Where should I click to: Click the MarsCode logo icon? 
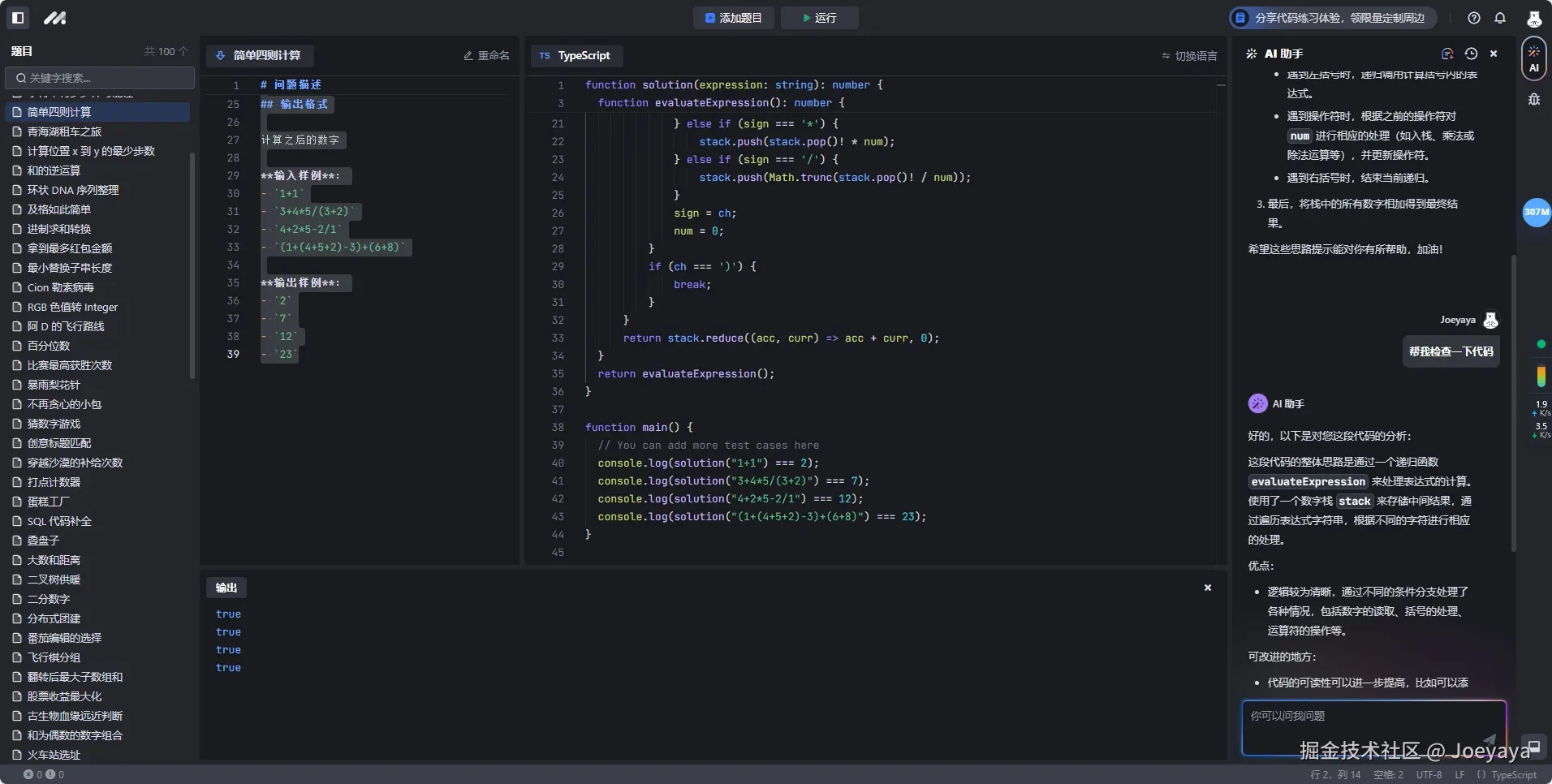coord(54,18)
